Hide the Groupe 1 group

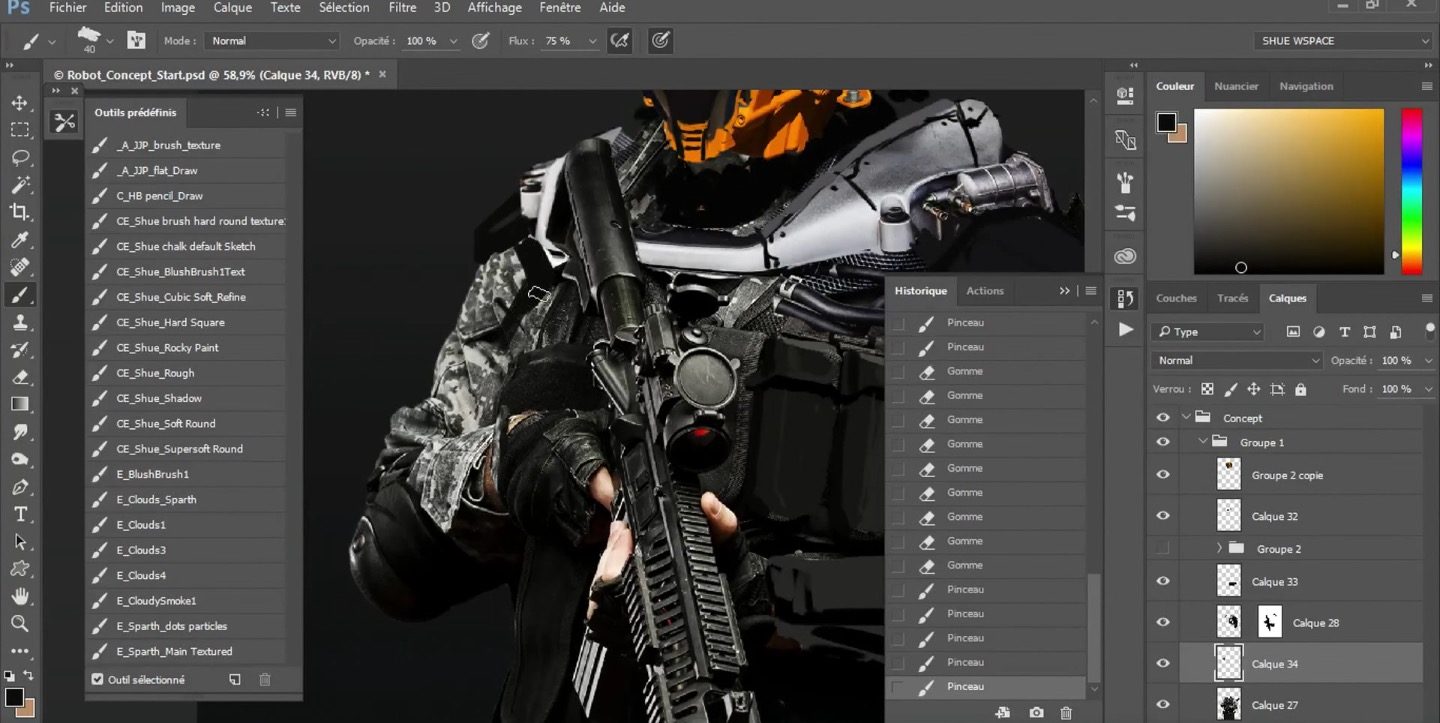pos(1162,442)
